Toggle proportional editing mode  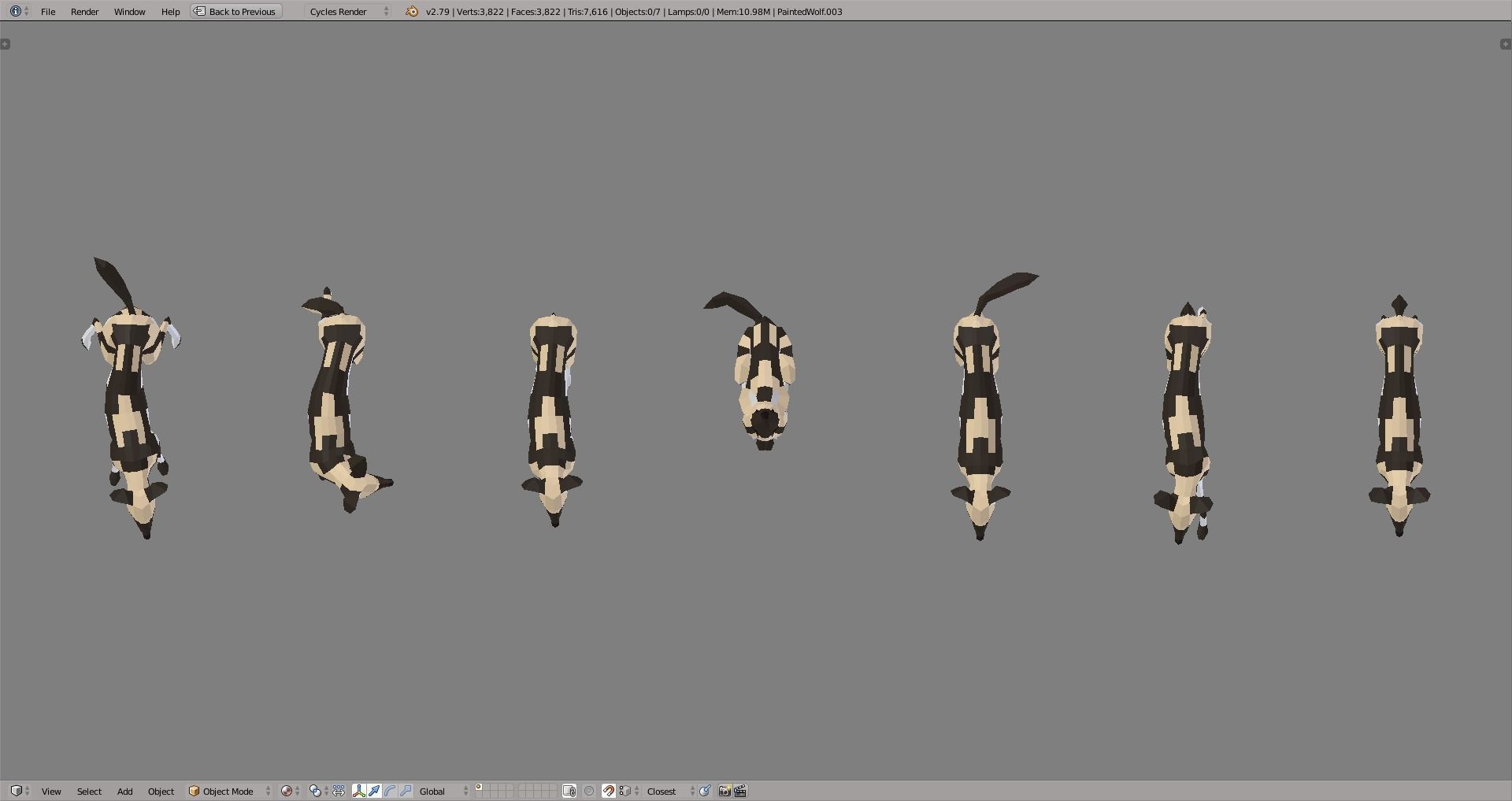pos(589,791)
